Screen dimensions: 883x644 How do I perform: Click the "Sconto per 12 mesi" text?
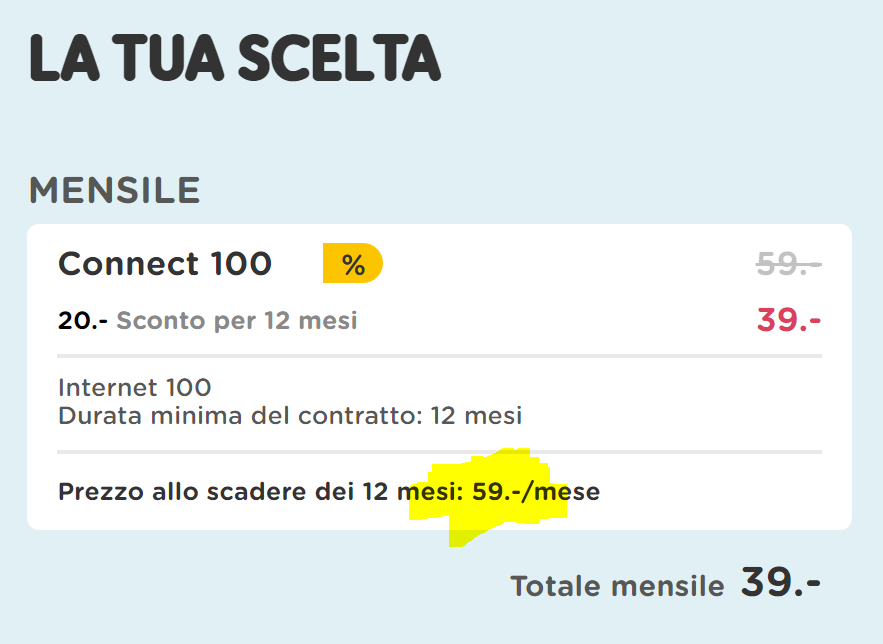click(x=237, y=321)
